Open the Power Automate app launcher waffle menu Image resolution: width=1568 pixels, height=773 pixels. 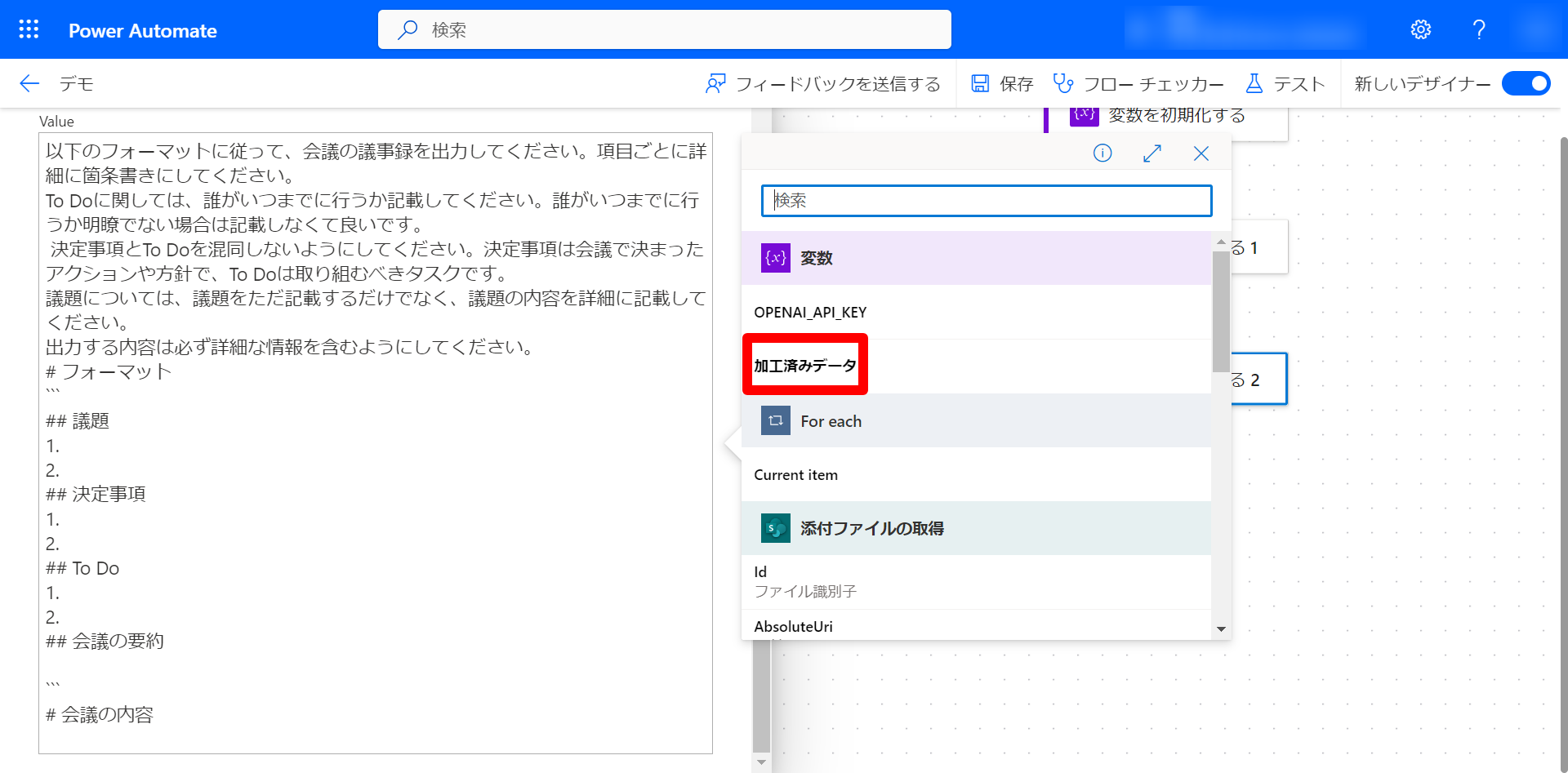(x=29, y=29)
